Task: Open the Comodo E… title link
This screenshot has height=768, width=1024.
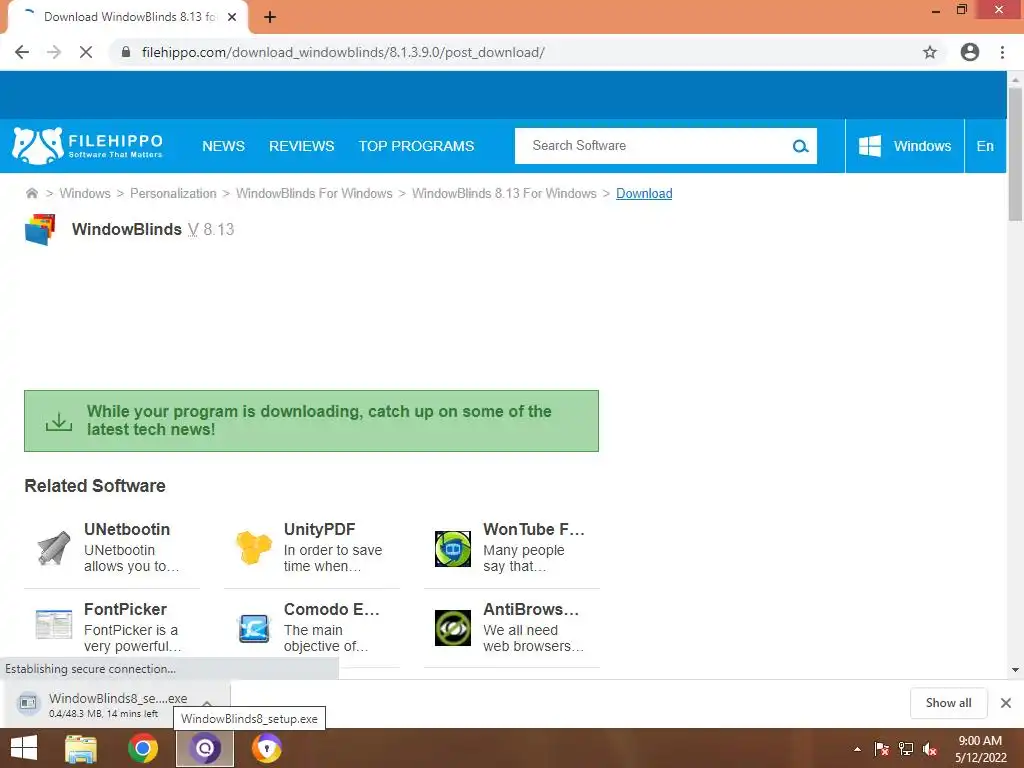Action: (x=331, y=609)
